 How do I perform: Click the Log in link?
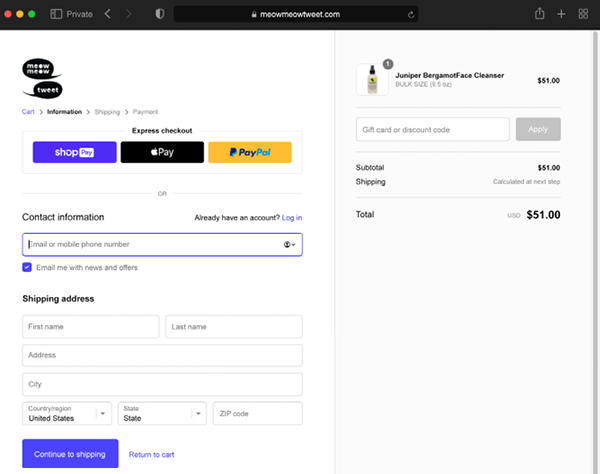292,218
